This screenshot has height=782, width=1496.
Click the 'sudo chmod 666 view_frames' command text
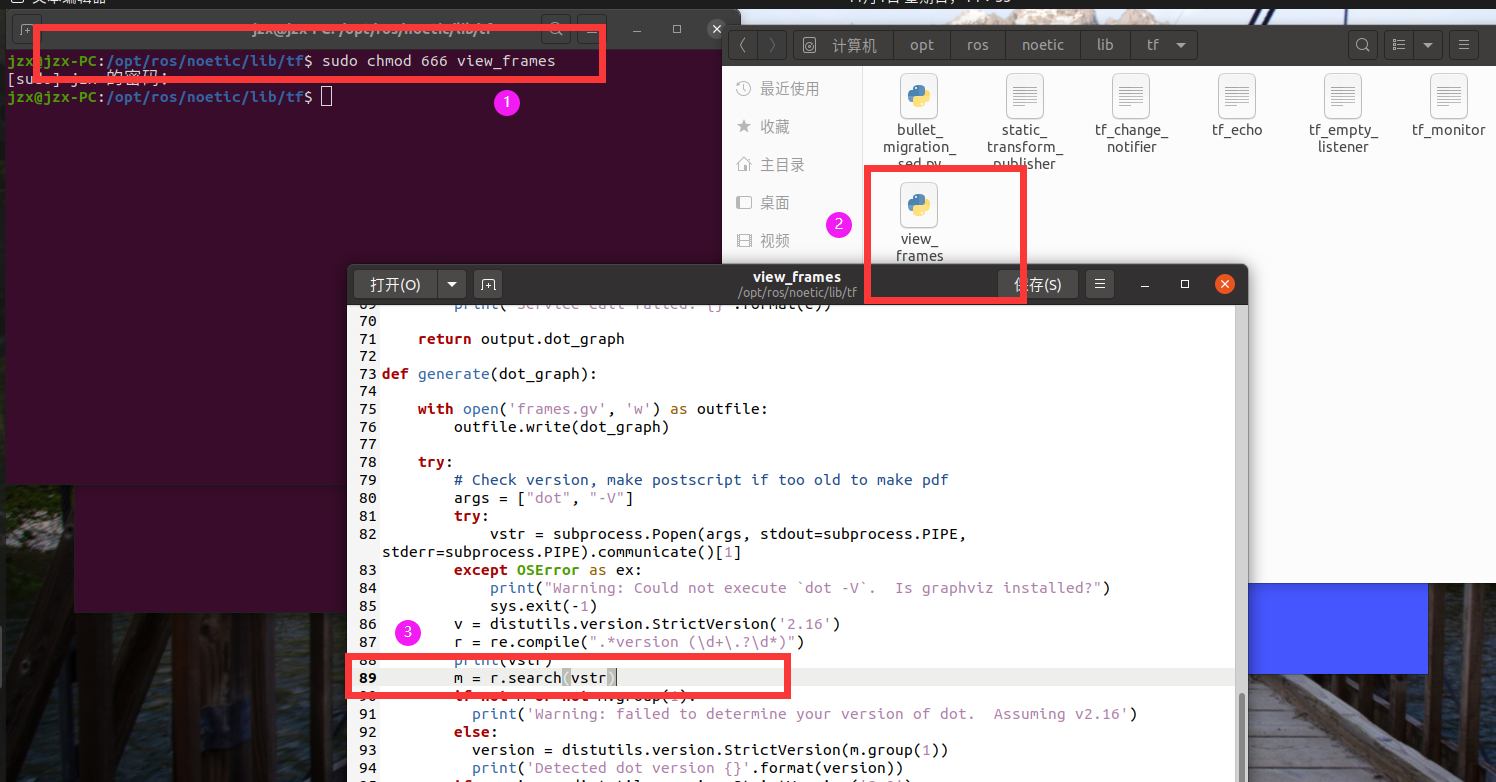438,61
